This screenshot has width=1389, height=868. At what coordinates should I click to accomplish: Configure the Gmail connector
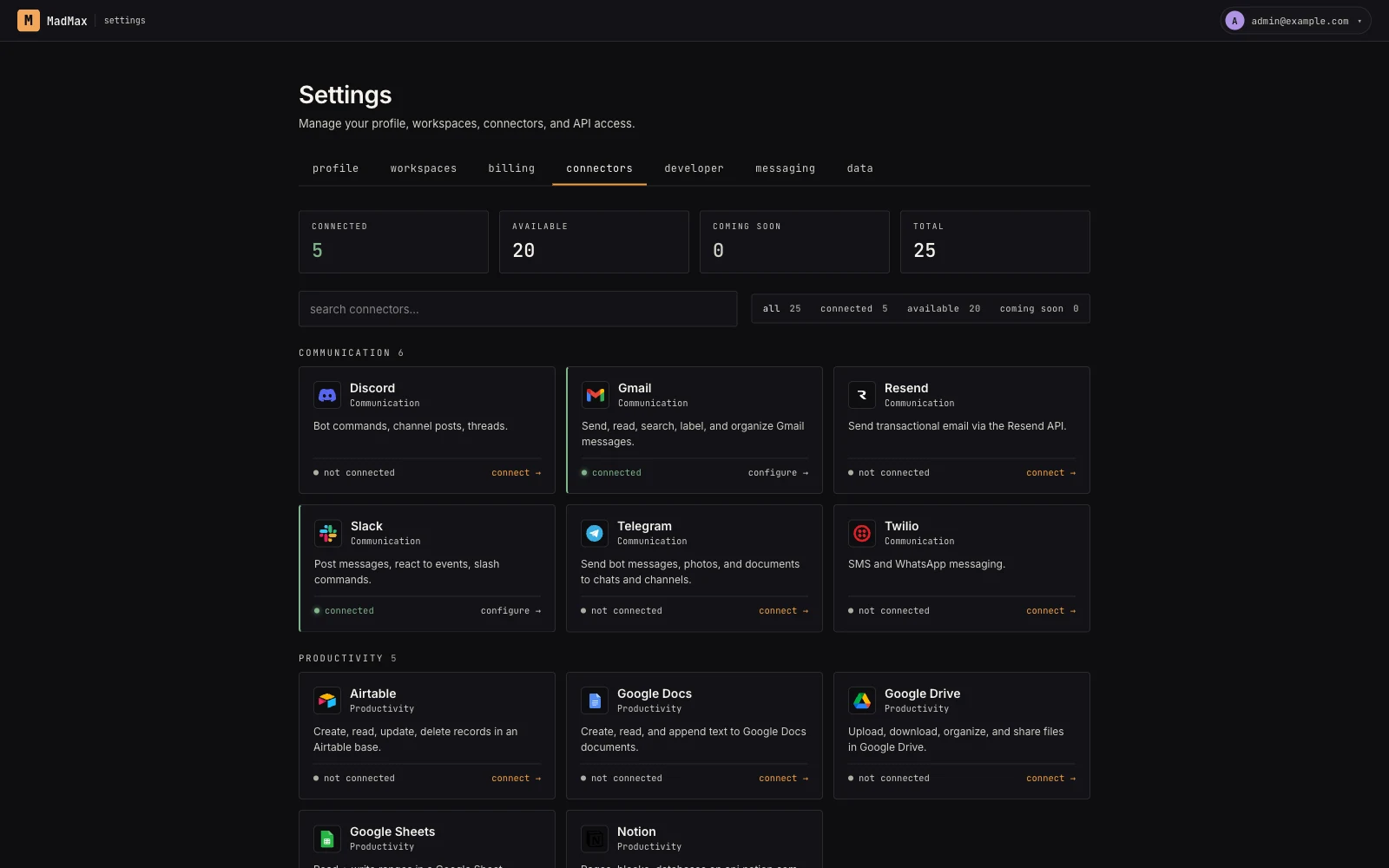point(778,473)
